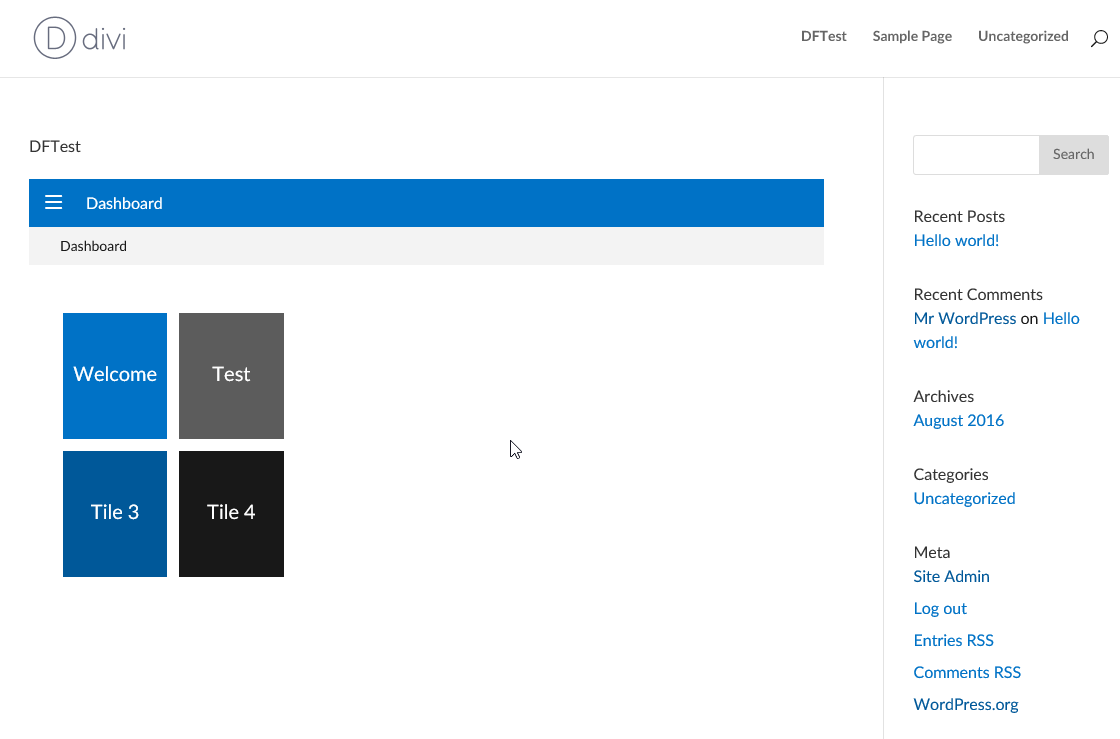Select Dashboard from the submenu row
Image resolution: width=1120 pixels, height=739 pixels.
tap(93, 245)
